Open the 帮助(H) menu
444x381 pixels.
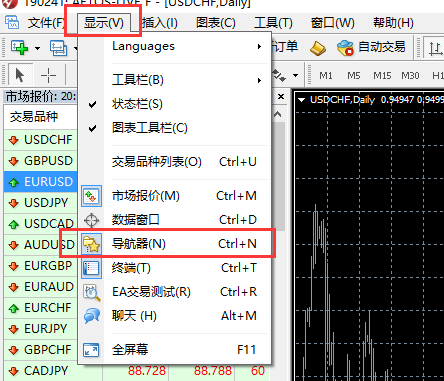pyautogui.click(x=393, y=23)
